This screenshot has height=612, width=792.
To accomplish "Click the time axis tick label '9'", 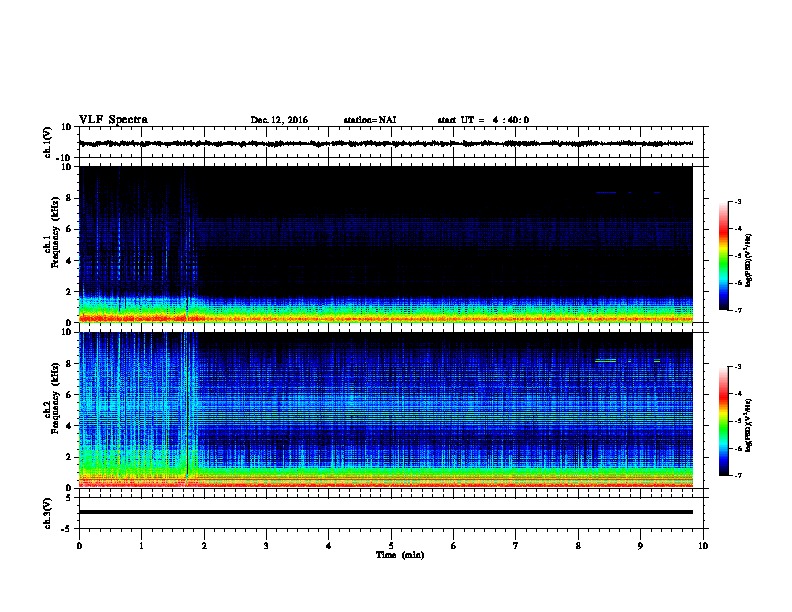I will (x=640, y=545).
